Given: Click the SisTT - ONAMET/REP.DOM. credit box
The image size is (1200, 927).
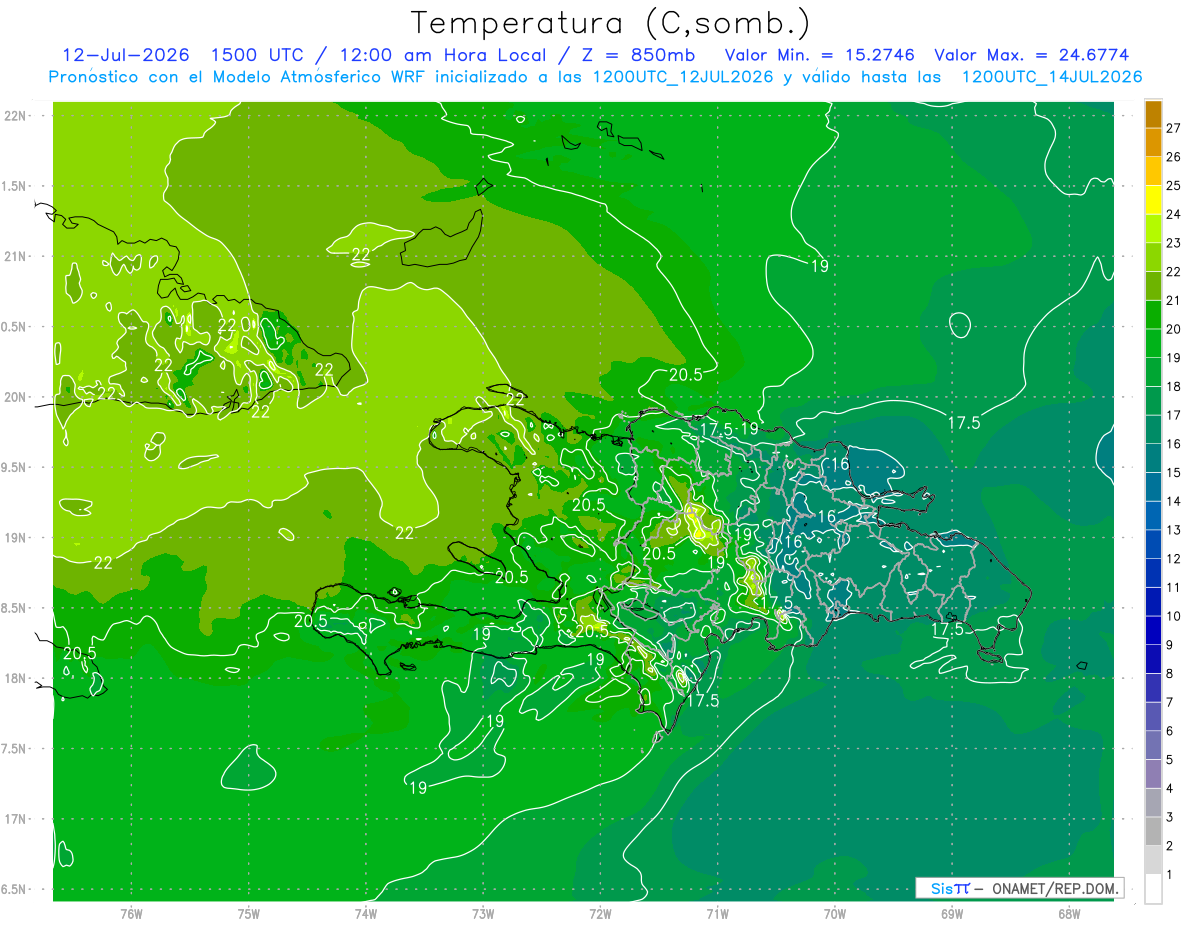Looking at the screenshot, I should pos(1020,888).
